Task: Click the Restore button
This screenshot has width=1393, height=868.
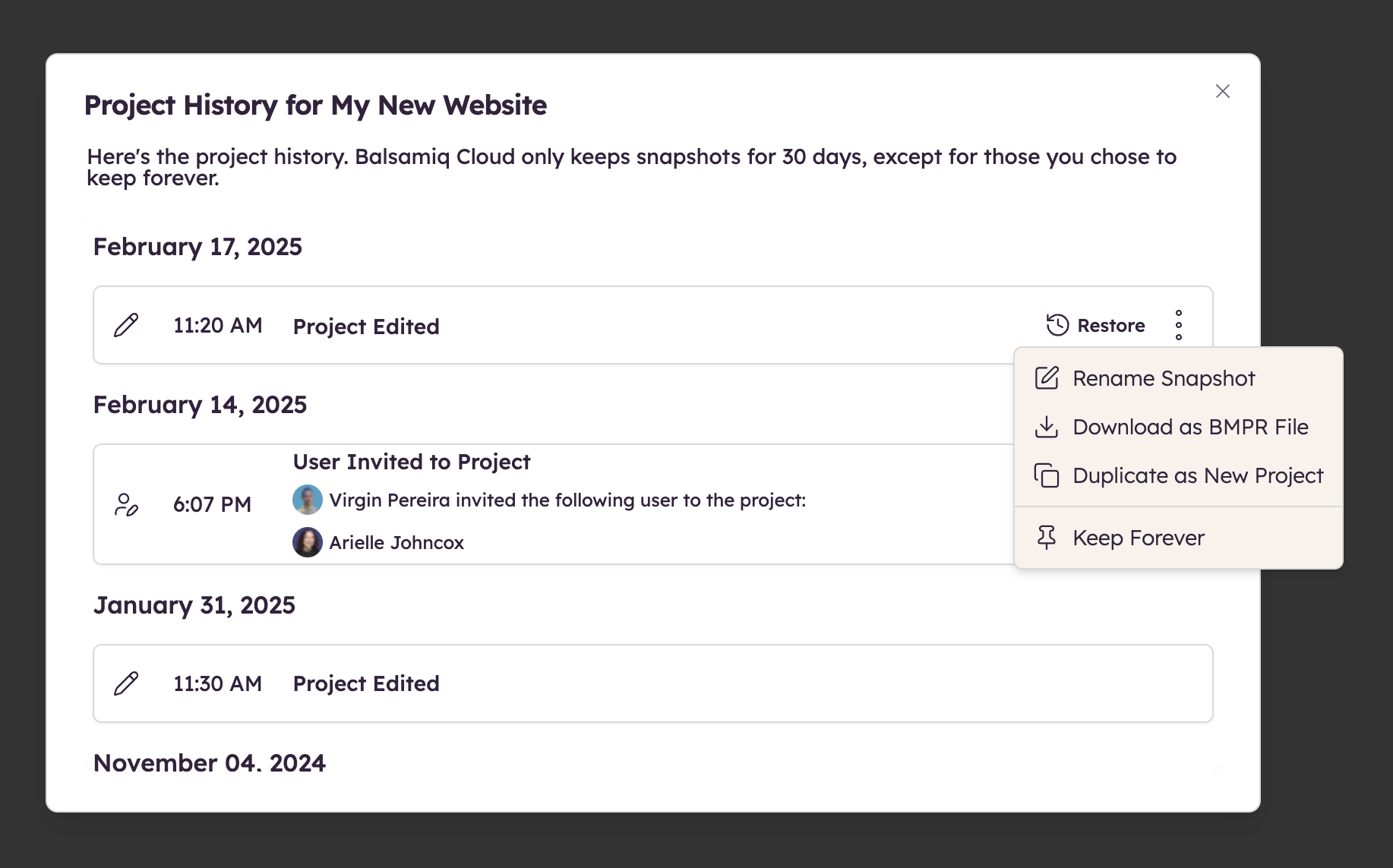Action: 1110,325
